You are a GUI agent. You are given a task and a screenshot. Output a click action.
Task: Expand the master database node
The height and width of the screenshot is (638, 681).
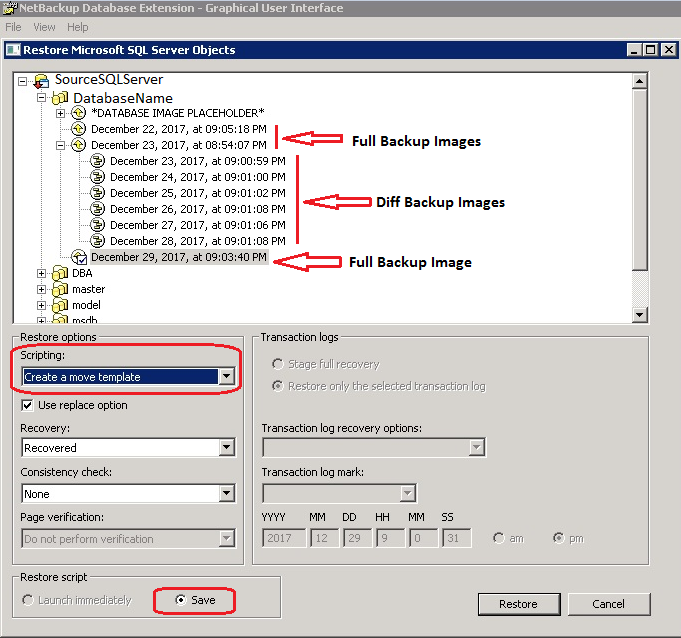tap(41, 290)
